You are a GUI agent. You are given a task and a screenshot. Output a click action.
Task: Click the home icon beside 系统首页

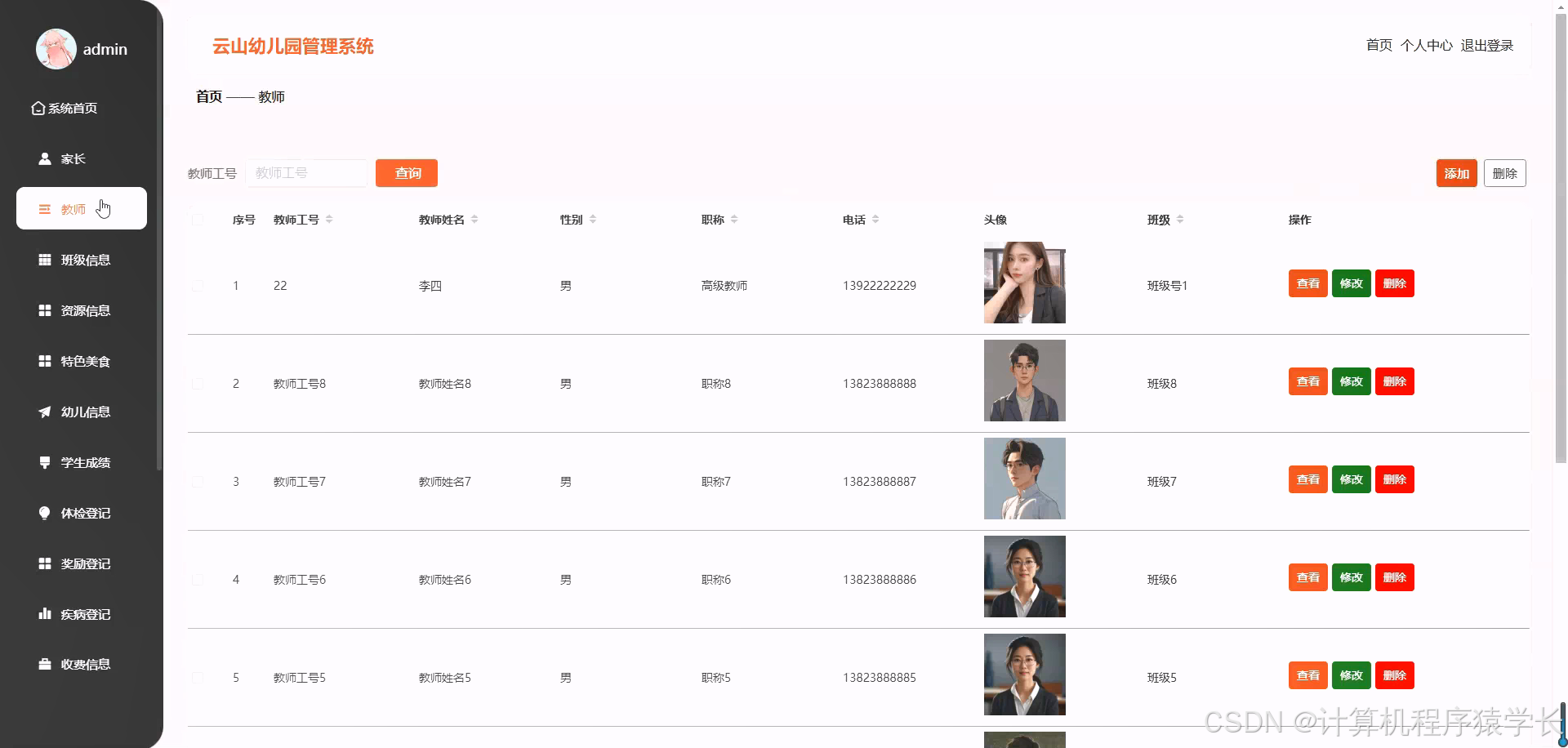[38, 108]
